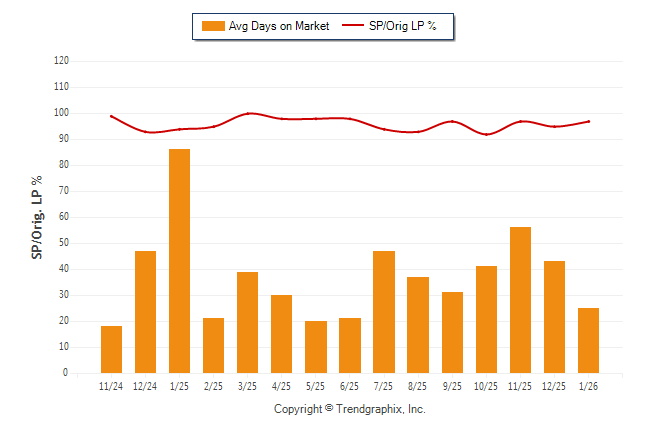Select the 8/25 bar
Image resolution: width=646 pixels, height=434 pixels.
[418, 325]
